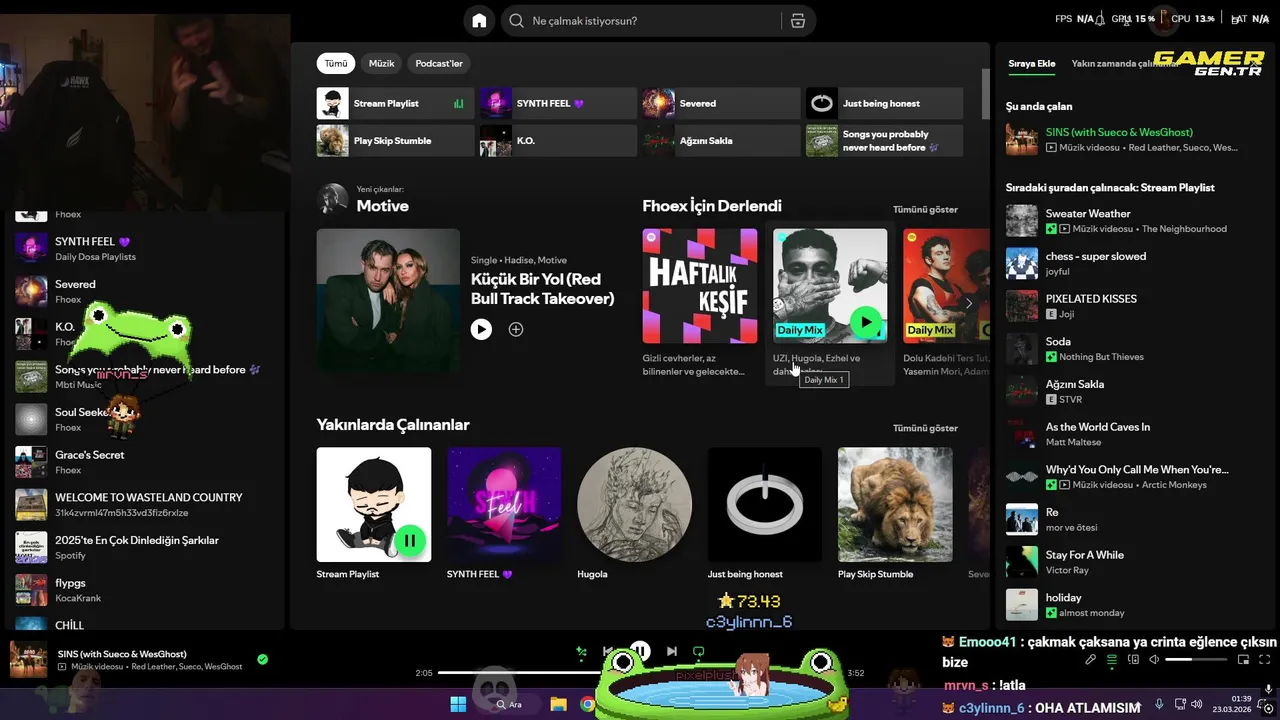Adjust the Spotify volume slider
Screen dimensions: 1280x720
coord(1194,660)
